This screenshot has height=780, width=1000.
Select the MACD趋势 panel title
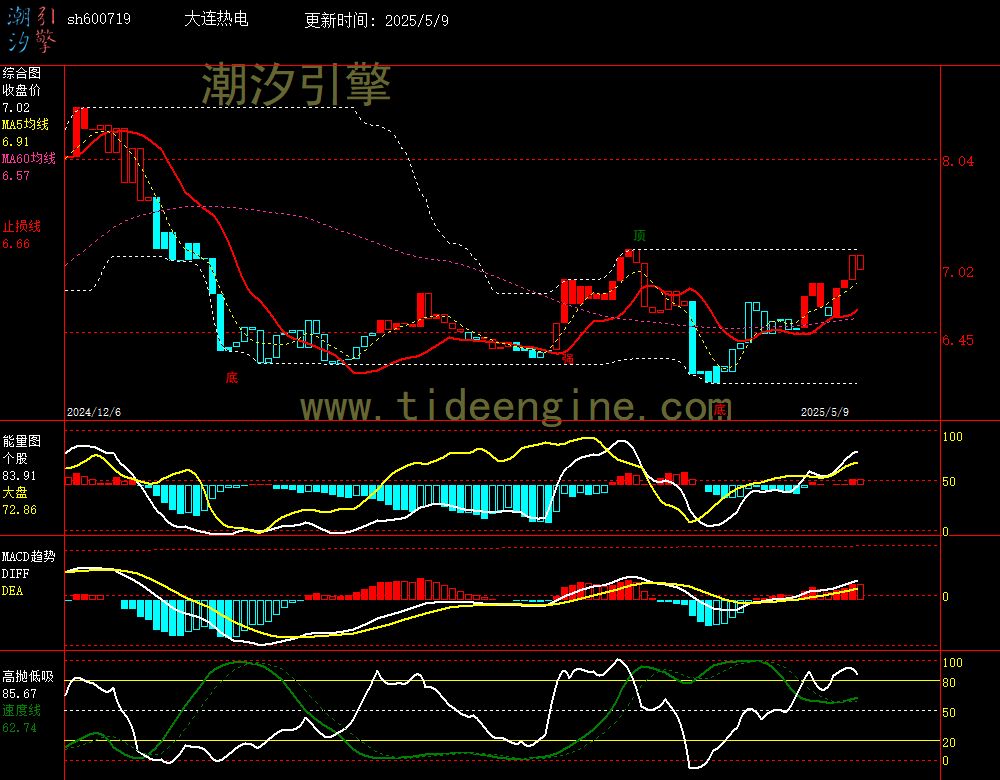pos(29,556)
